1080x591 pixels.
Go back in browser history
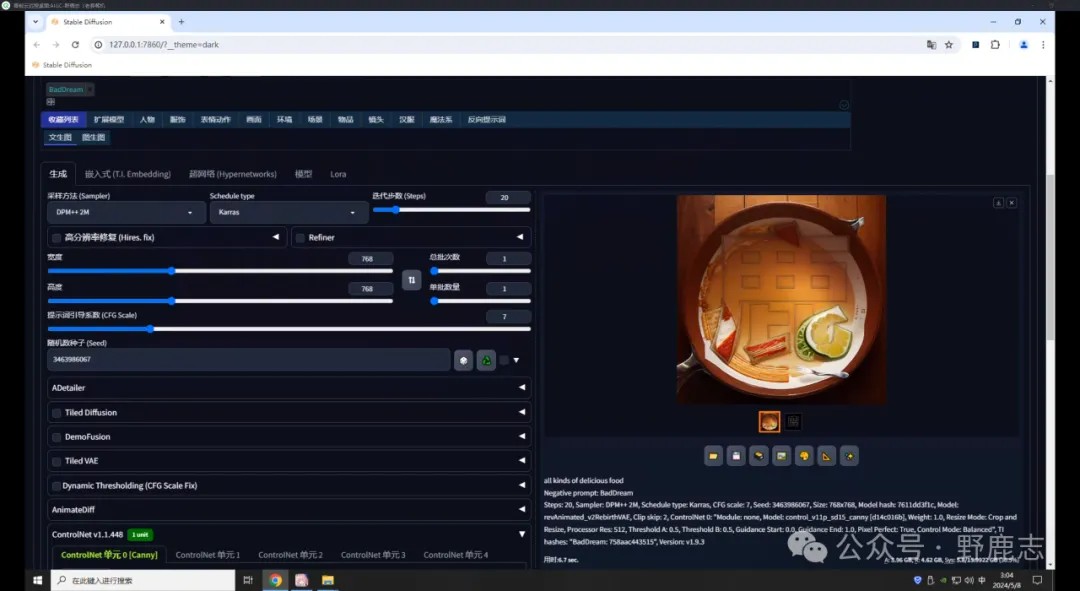pos(37,45)
